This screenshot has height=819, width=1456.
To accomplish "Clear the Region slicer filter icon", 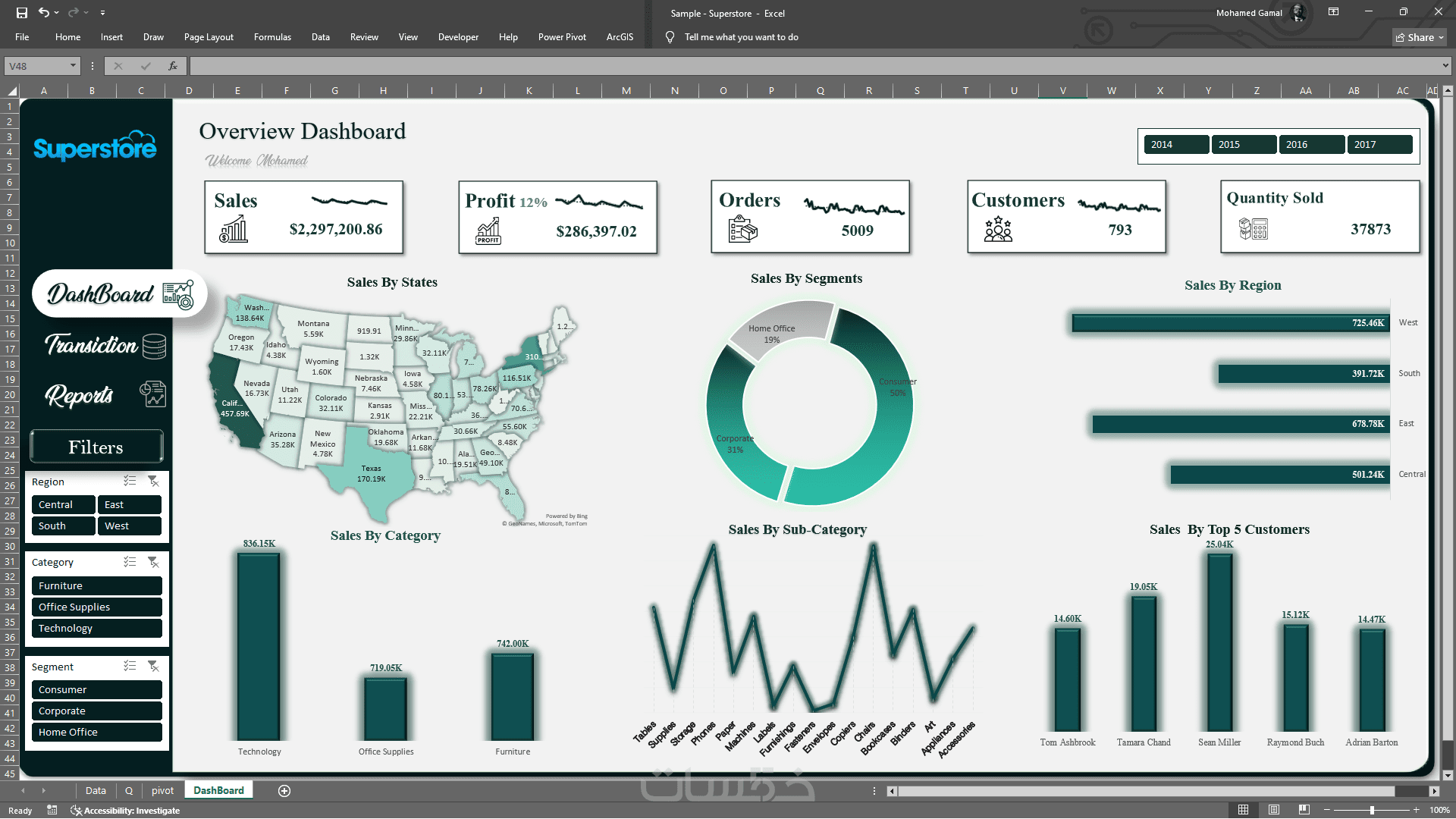I will click(153, 482).
